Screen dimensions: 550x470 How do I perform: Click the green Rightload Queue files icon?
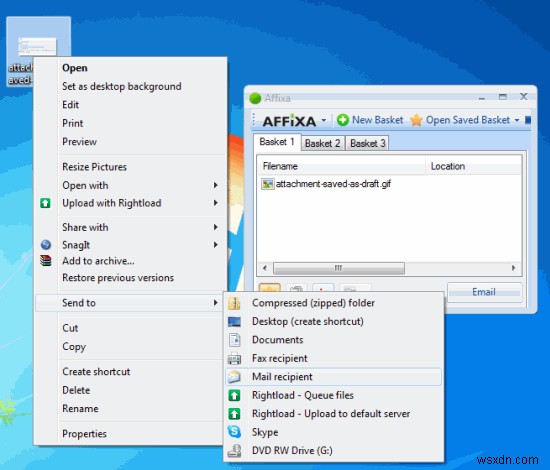click(234, 395)
